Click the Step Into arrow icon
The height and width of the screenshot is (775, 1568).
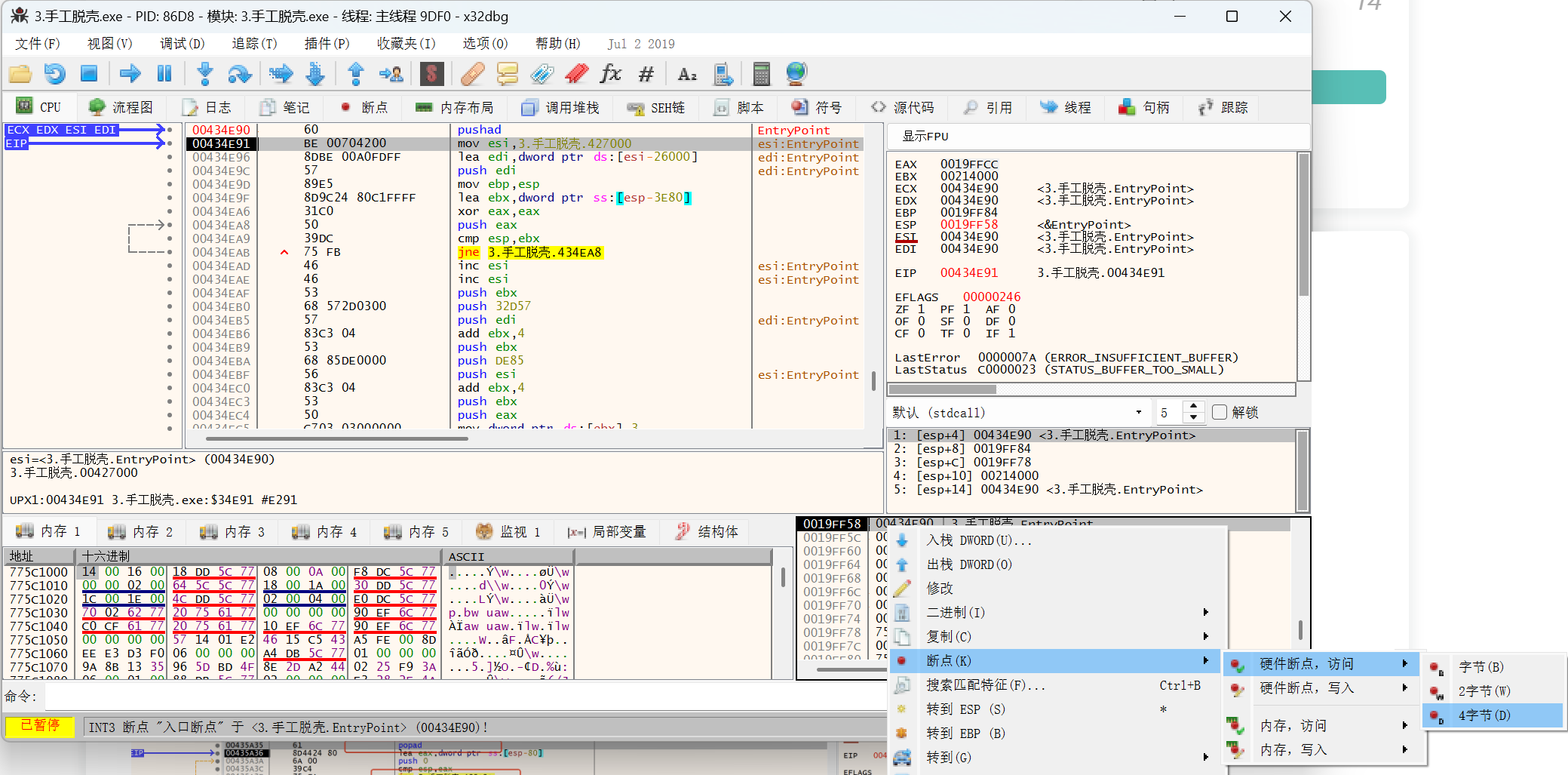(204, 74)
